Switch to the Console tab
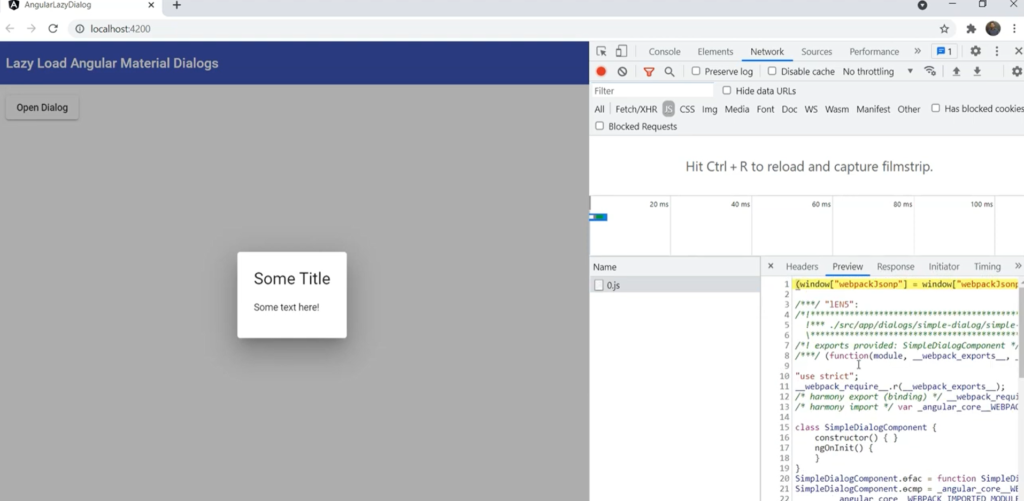1024x501 pixels. point(664,52)
